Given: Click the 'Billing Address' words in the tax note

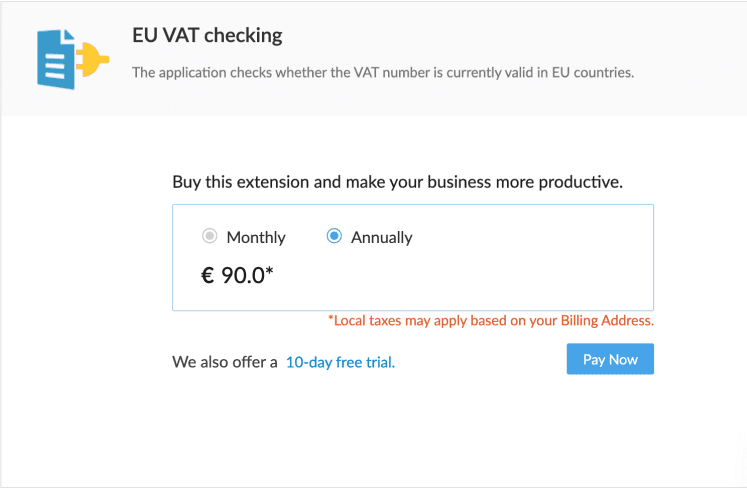Looking at the screenshot, I should 607,321.
